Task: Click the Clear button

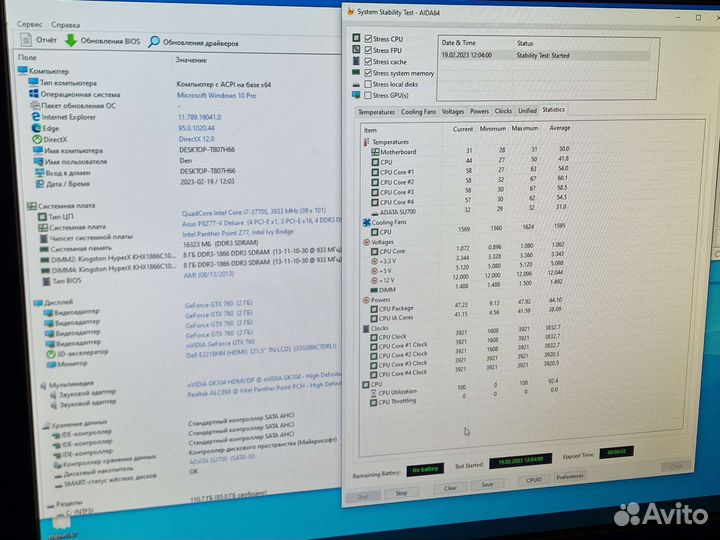Action: [x=450, y=488]
